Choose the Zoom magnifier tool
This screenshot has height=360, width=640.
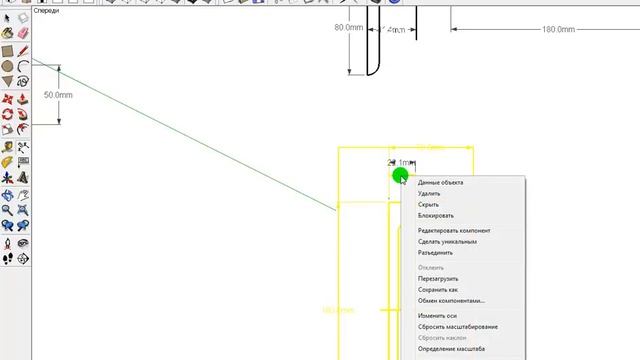(x=7, y=211)
